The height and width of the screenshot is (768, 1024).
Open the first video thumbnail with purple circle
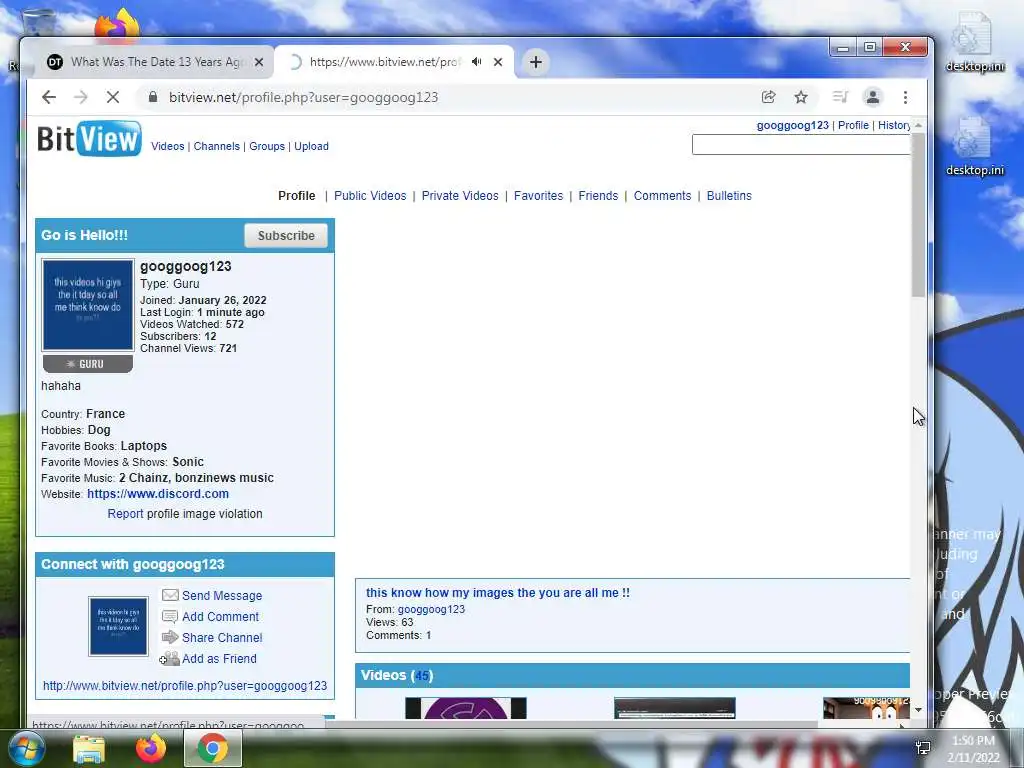click(466, 708)
